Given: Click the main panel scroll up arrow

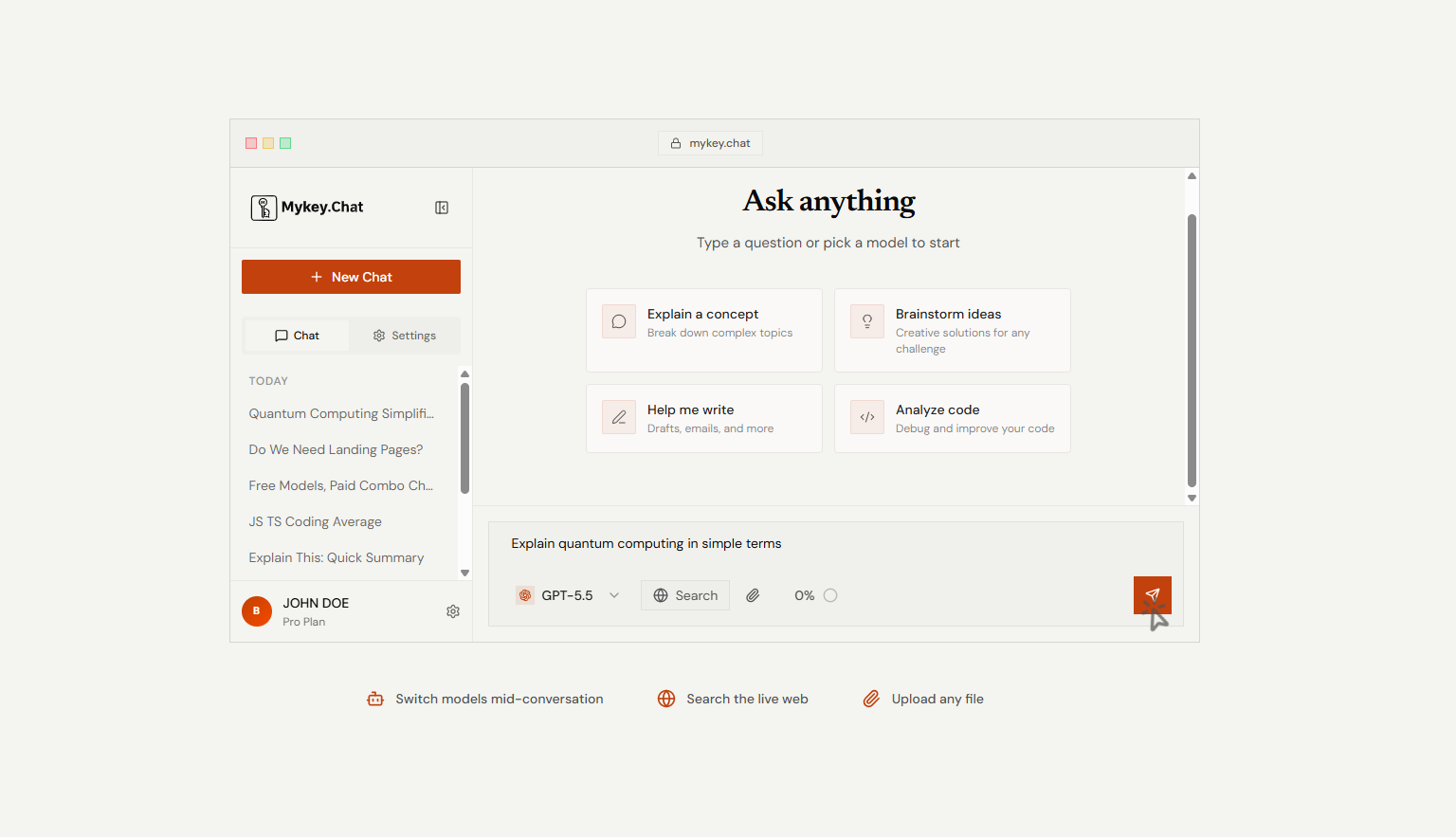Looking at the screenshot, I should (x=1192, y=176).
